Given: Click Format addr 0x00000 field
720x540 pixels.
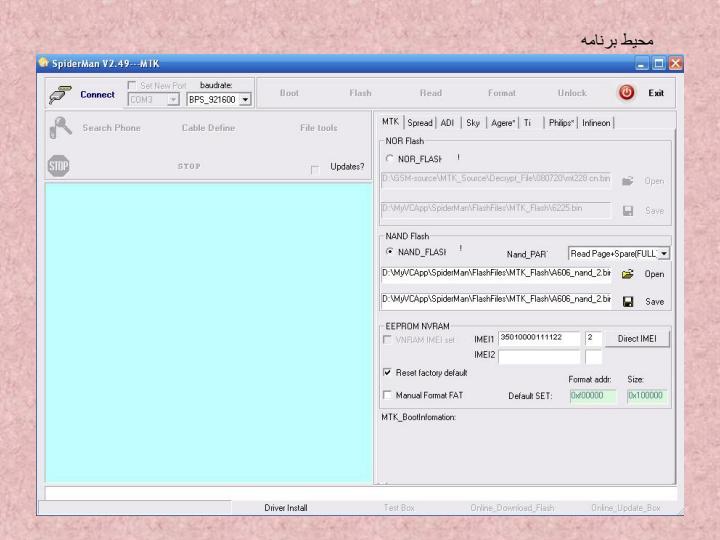Looking at the screenshot, I should 593,396.
